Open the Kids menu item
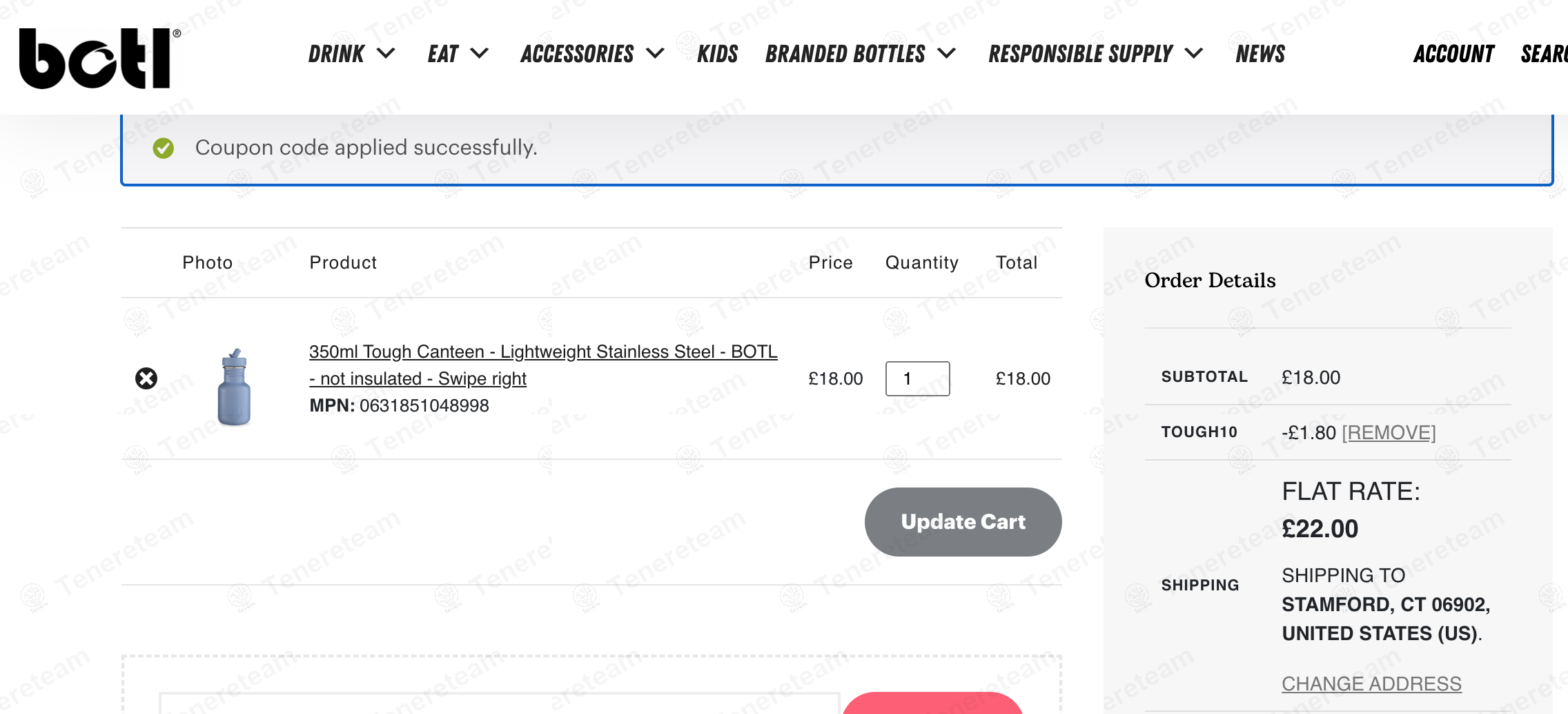The height and width of the screenshot is (714, 1568). click(x=717, y=54)
